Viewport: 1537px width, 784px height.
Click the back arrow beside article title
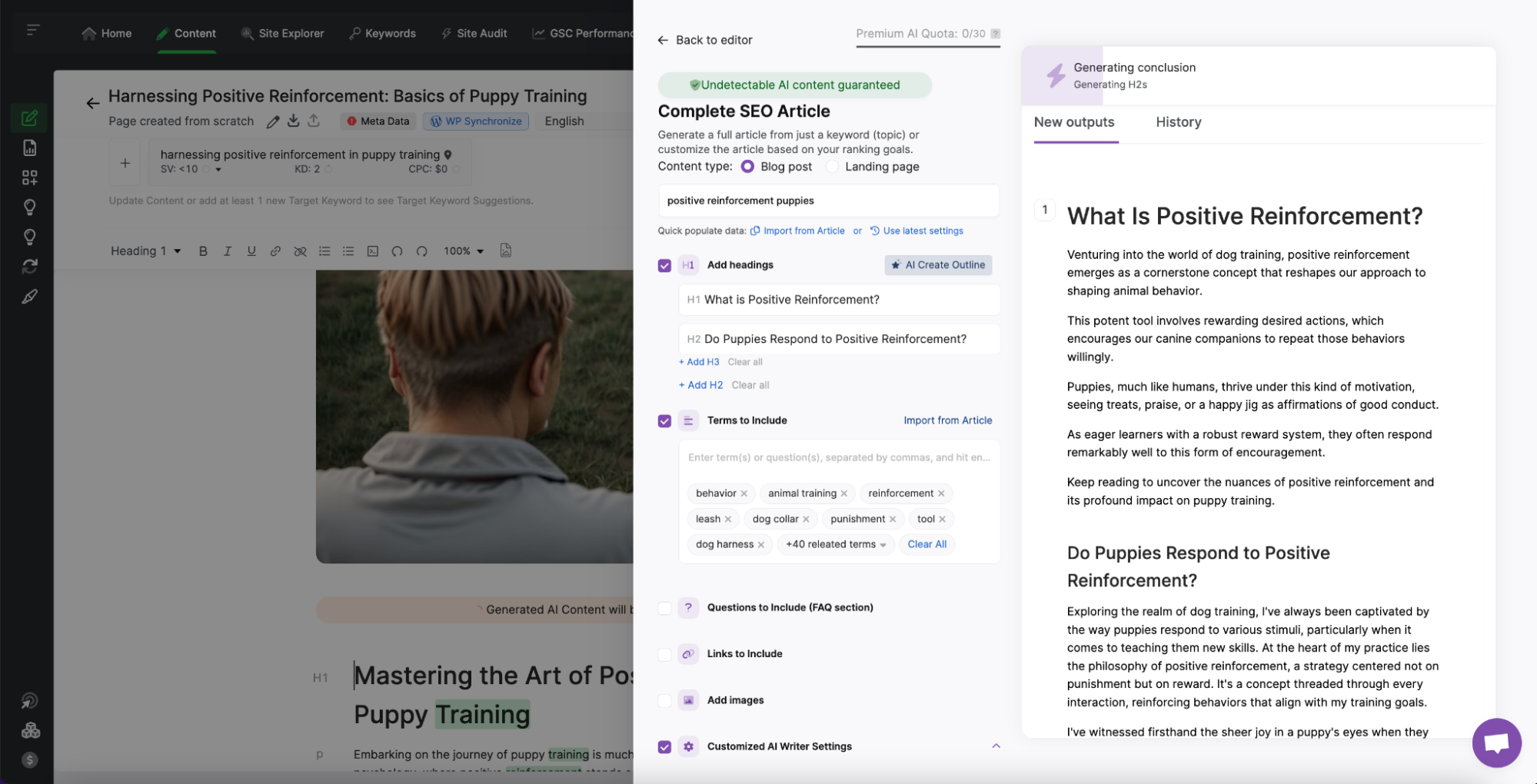pos(93,103)
